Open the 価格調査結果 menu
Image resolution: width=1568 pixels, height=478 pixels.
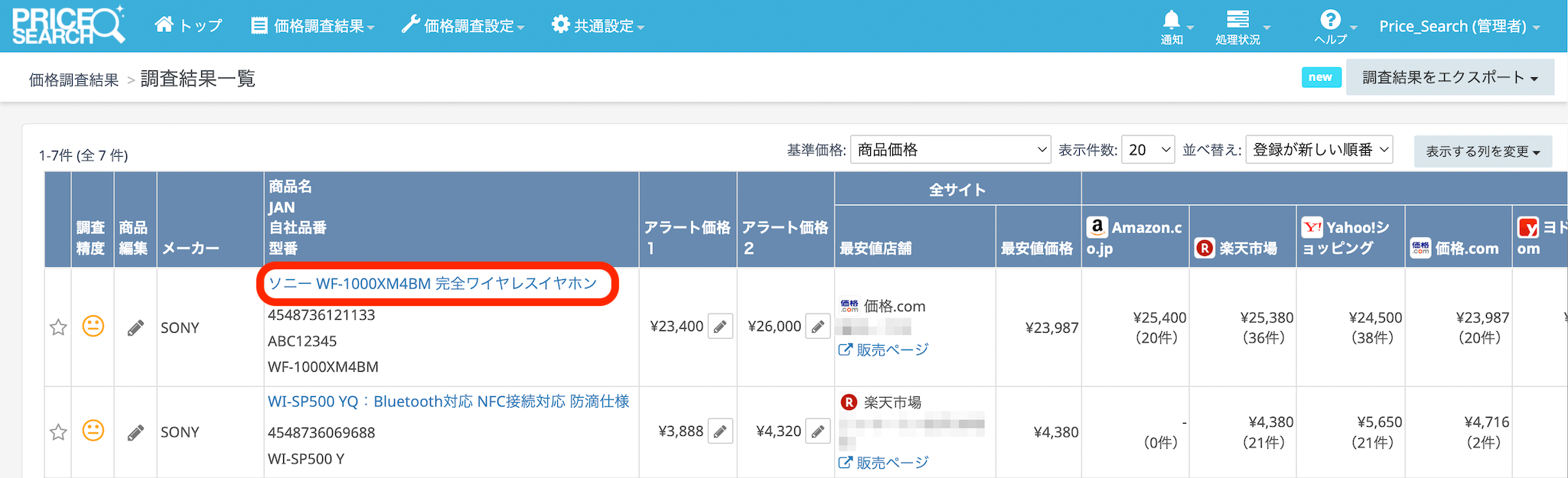313,26
